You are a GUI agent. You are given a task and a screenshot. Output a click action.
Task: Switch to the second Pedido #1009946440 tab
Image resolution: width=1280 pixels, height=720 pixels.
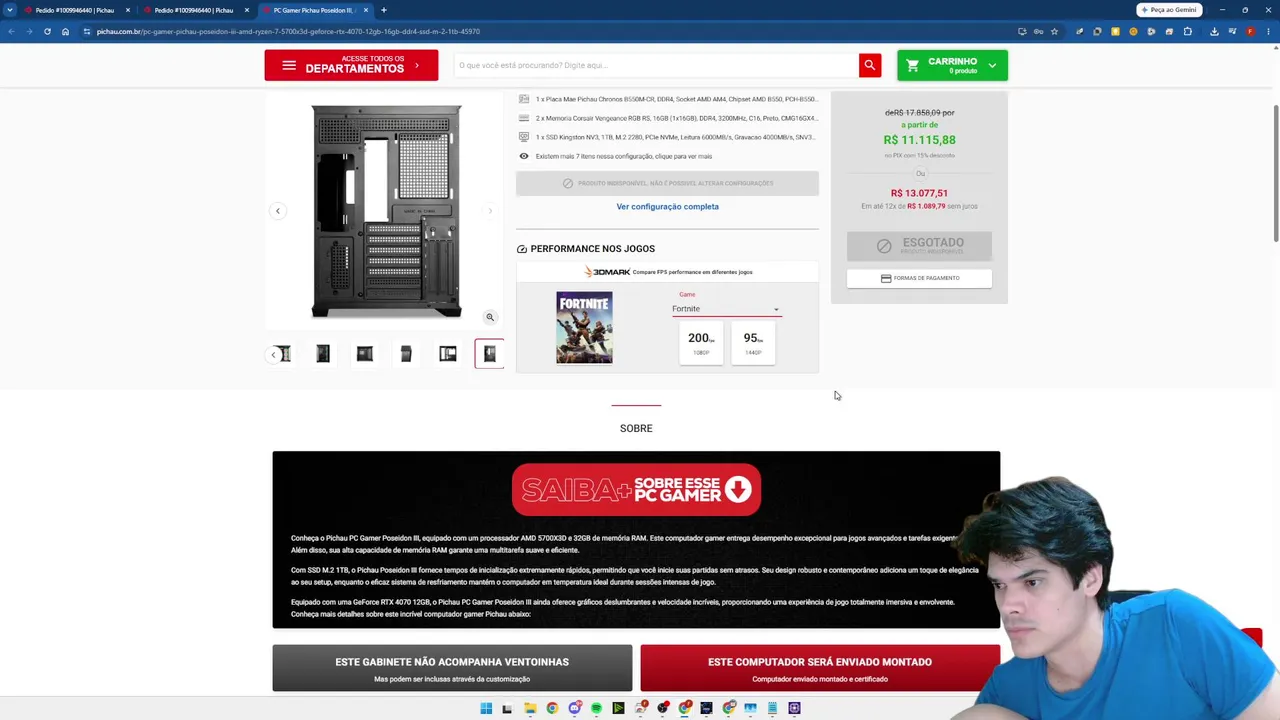[x=195, y=10]
